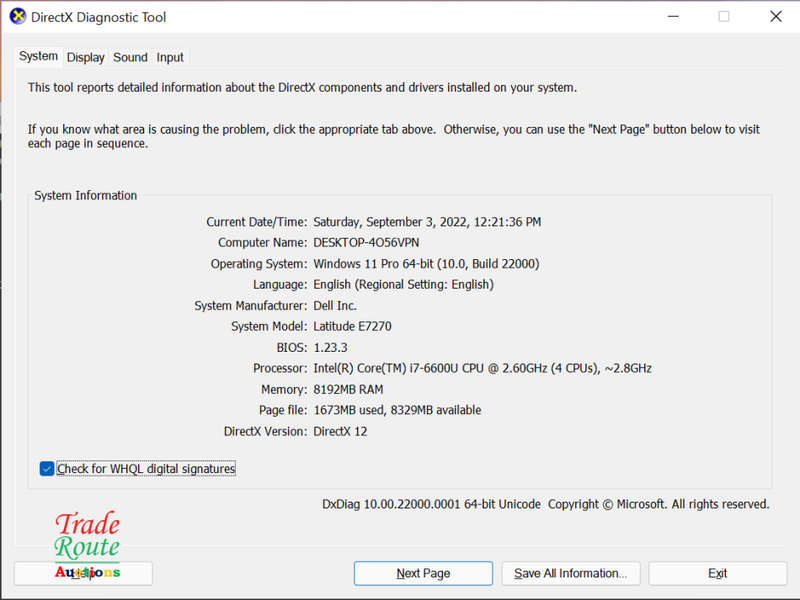Click the DirectX Diagnostic Tool window title
This screenshot has width=800, height=600.
tap(98, 17)
